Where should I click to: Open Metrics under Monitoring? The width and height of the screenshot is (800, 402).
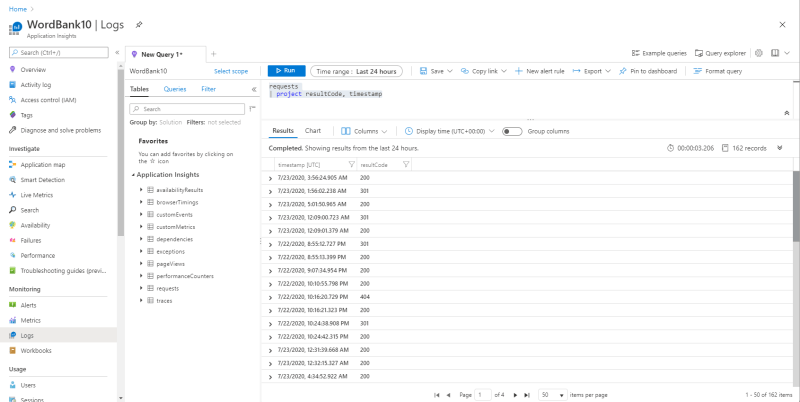click(30, 320)
